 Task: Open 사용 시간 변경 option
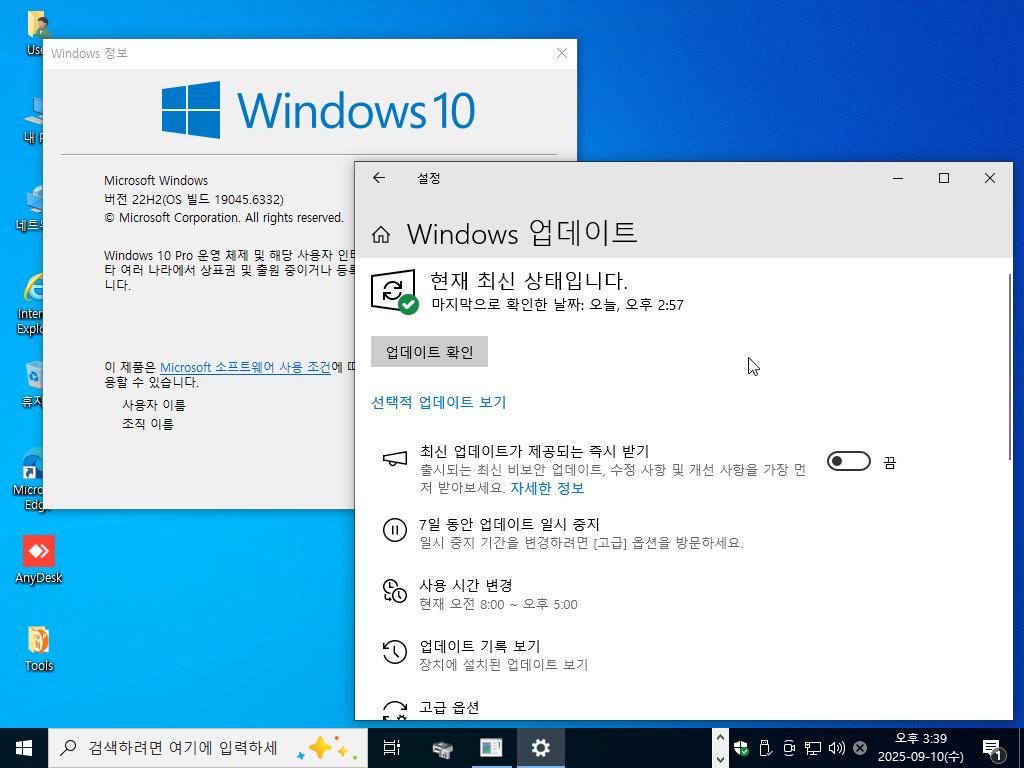466,585
